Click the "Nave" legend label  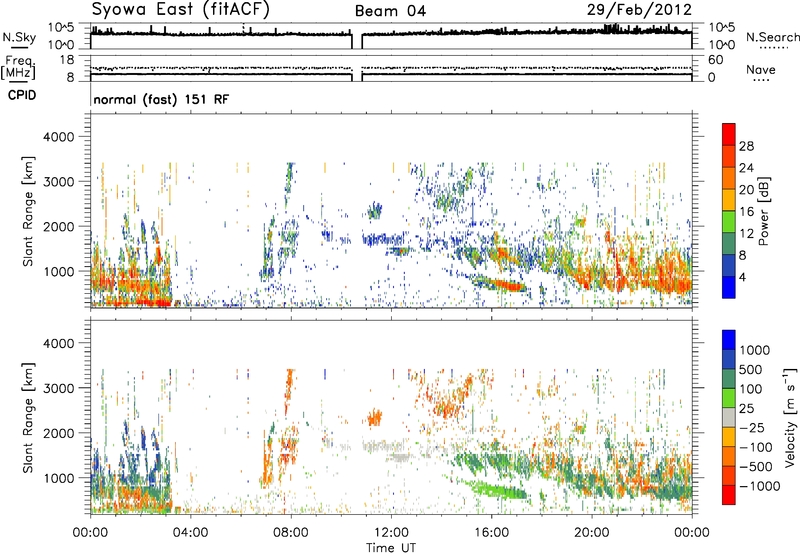coord(760,70)
